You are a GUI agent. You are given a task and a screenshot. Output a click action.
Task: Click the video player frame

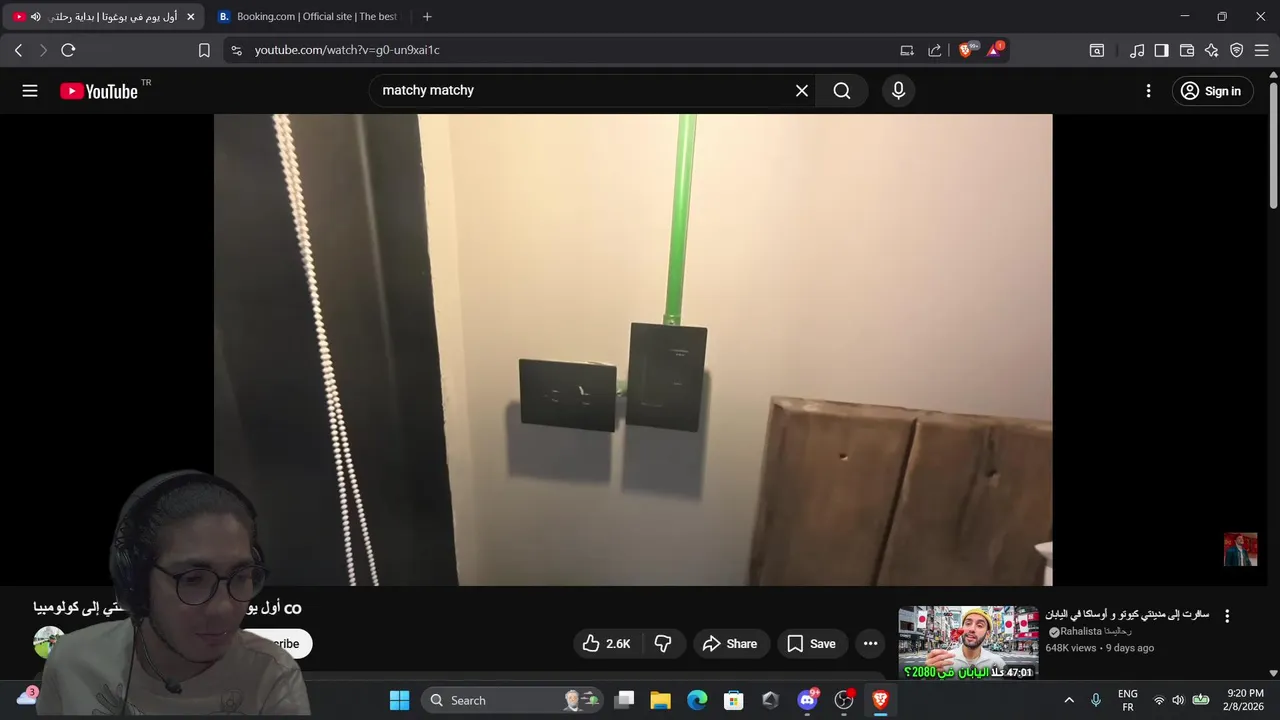coord(633,349)
